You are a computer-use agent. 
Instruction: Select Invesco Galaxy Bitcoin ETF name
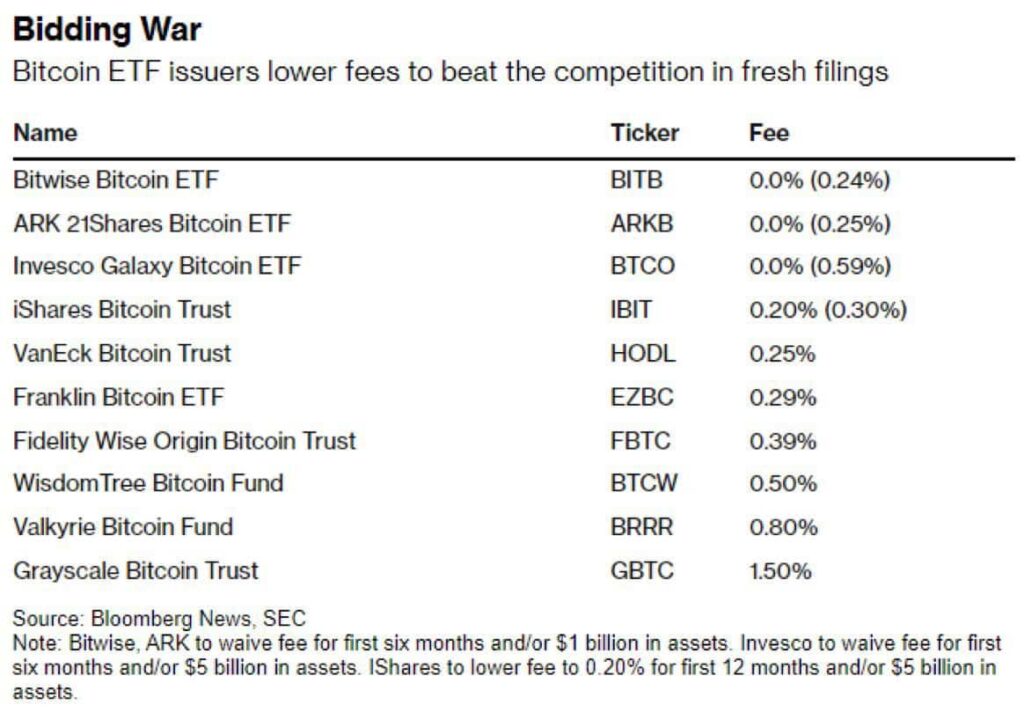click(156, 267)
